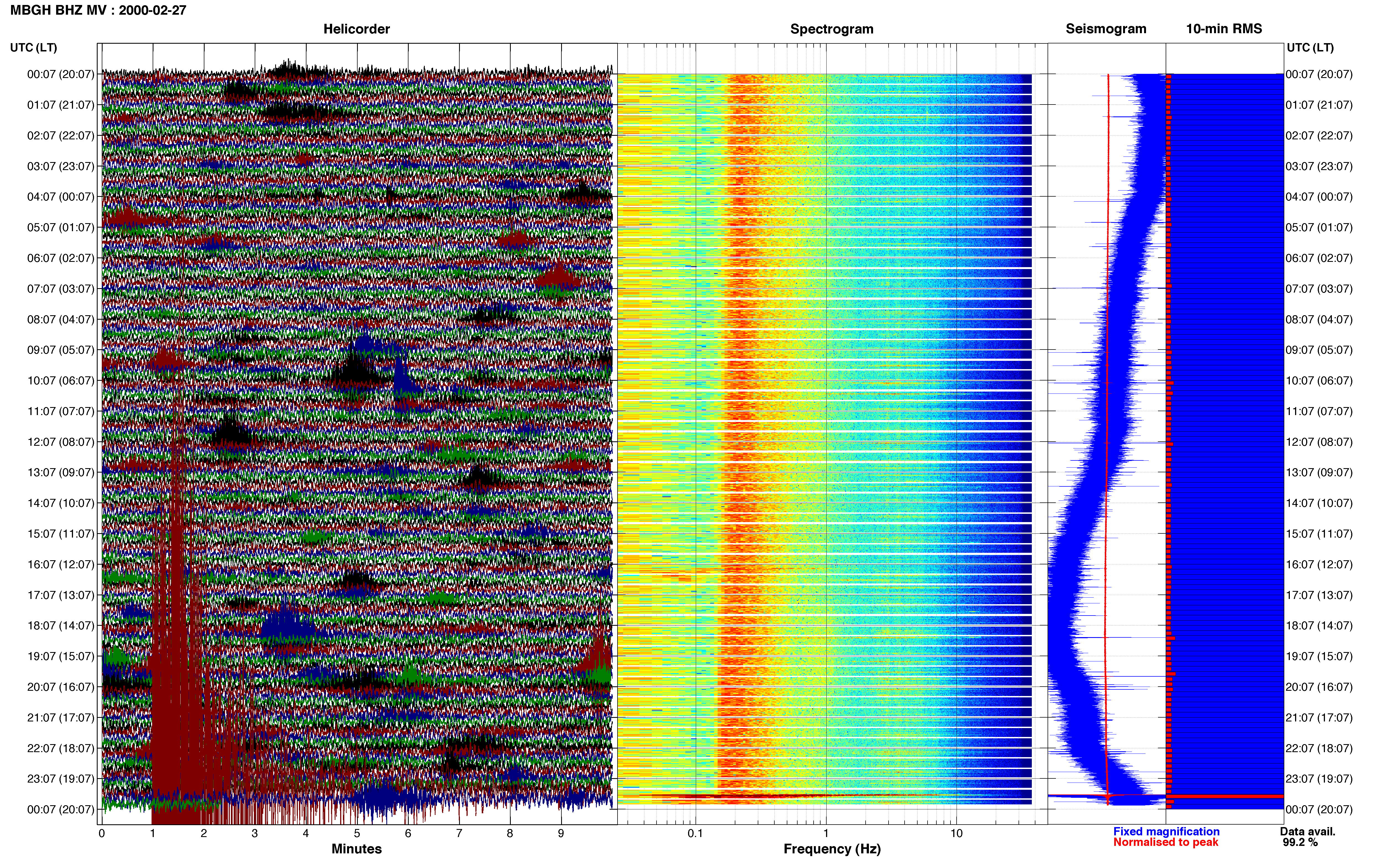The height and width of the screenshot is (868, 1388).
Task: Click the red RMS peak bar near 23:37
Action: coord(1224,796)
